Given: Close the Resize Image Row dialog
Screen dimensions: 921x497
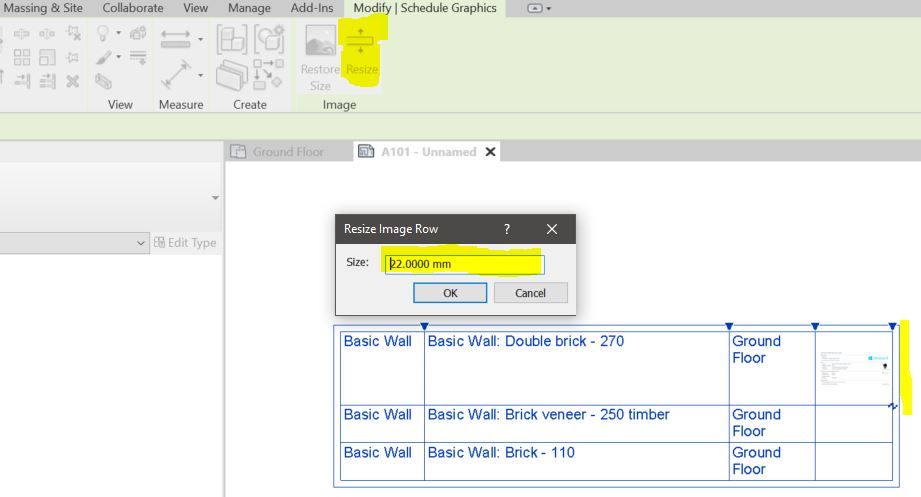Looking at the screenshot, I should 552,229.
